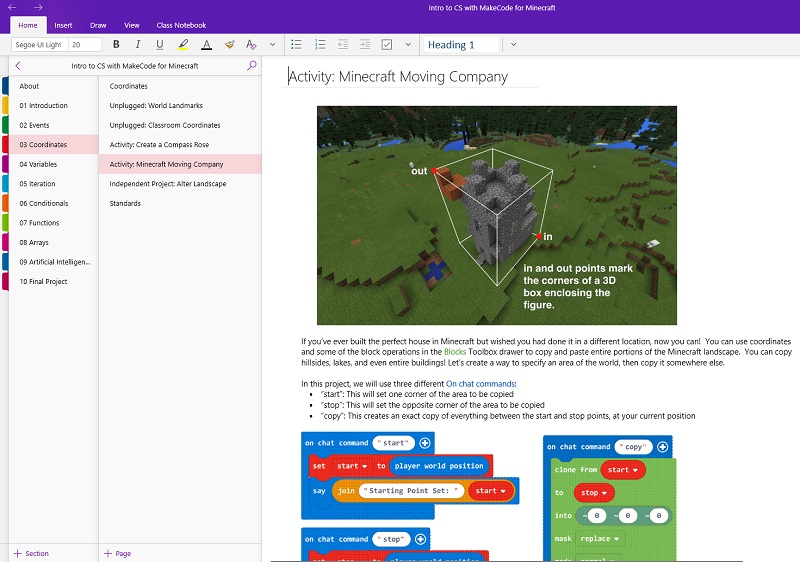Apply Bold formatting
The width and height of the screenshot is (800, 562).
tap(116, 45)
